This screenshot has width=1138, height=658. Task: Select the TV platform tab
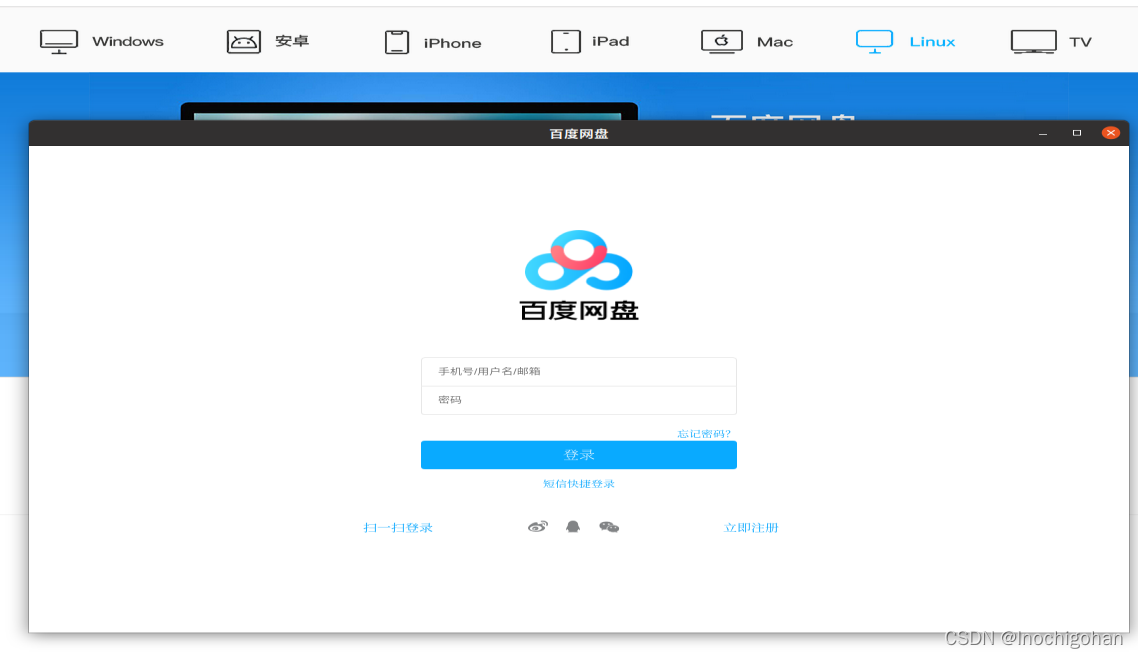point(1052,42)
